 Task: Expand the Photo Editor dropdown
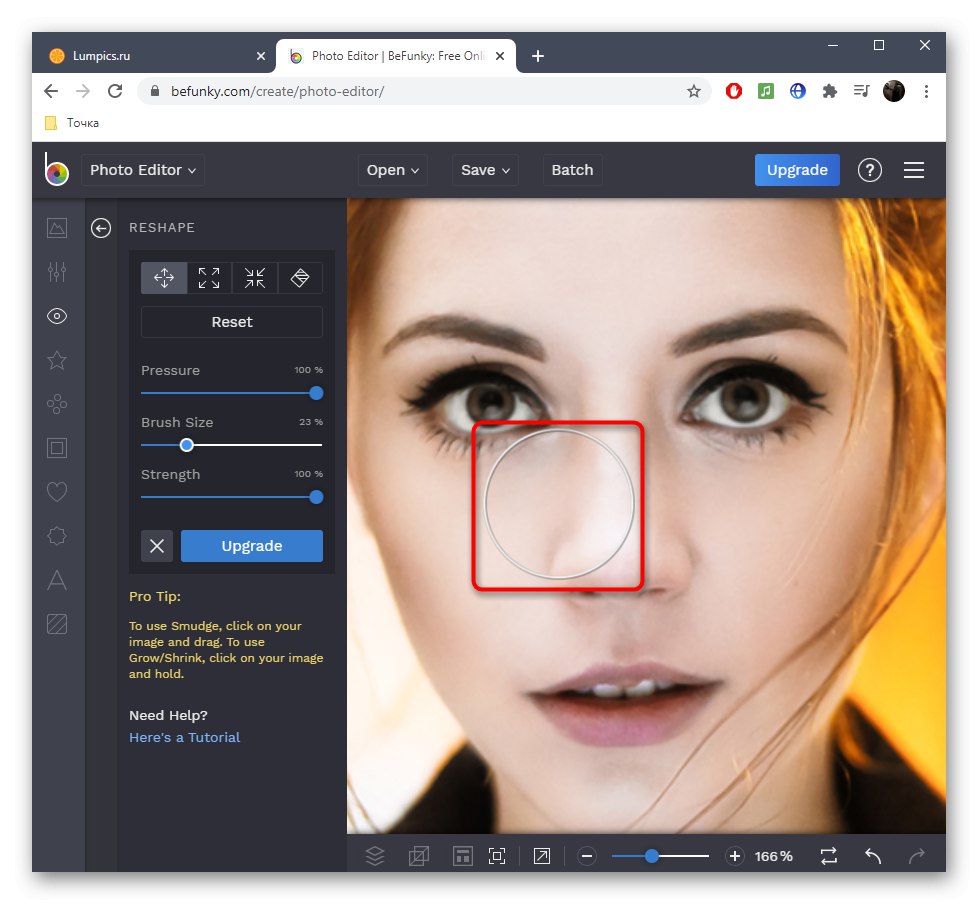click(143, 170)
